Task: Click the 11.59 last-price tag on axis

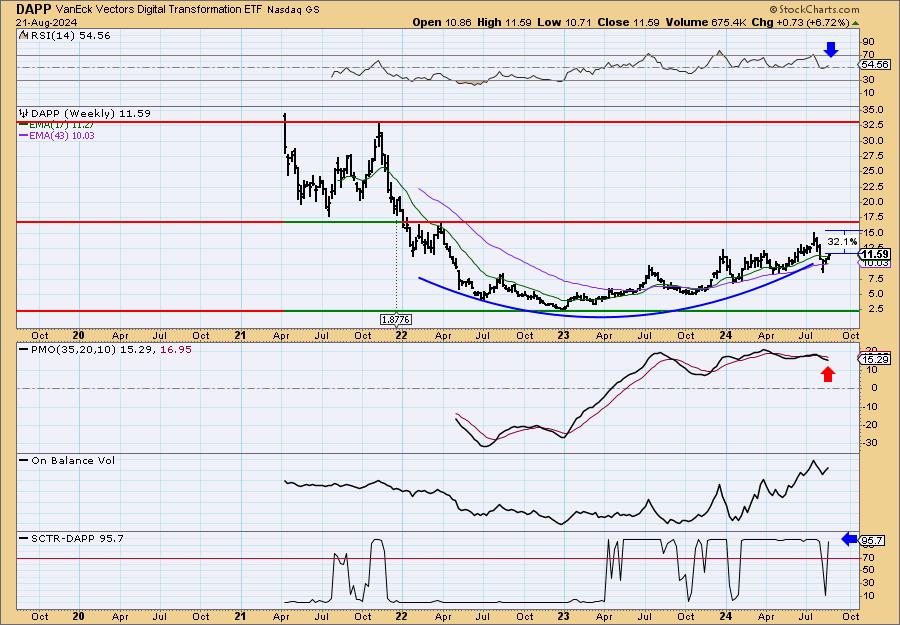Action: click(876, 254)
